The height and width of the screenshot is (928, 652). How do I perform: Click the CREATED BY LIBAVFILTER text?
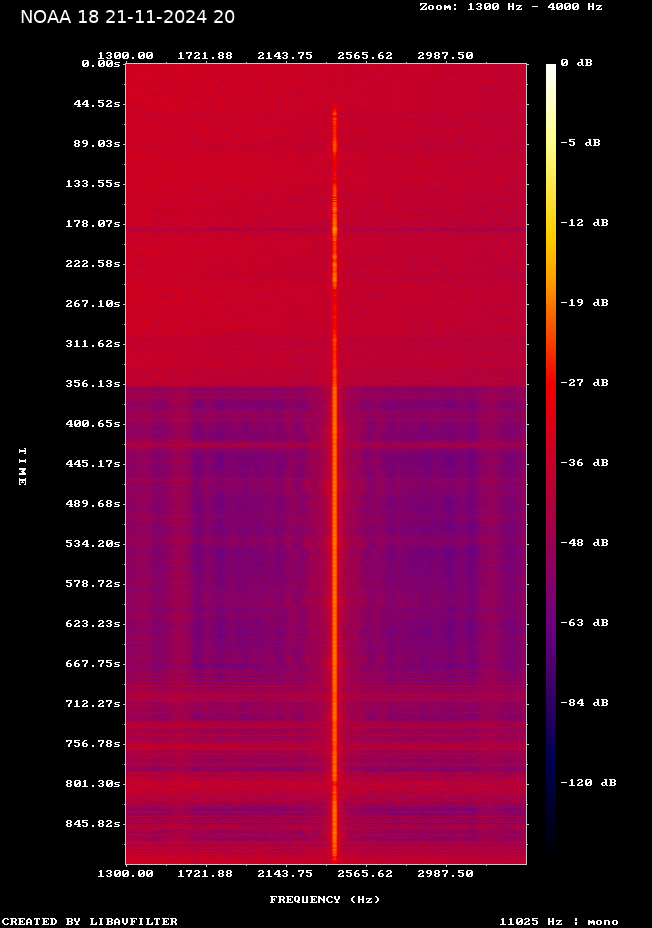tap(90, 921)
